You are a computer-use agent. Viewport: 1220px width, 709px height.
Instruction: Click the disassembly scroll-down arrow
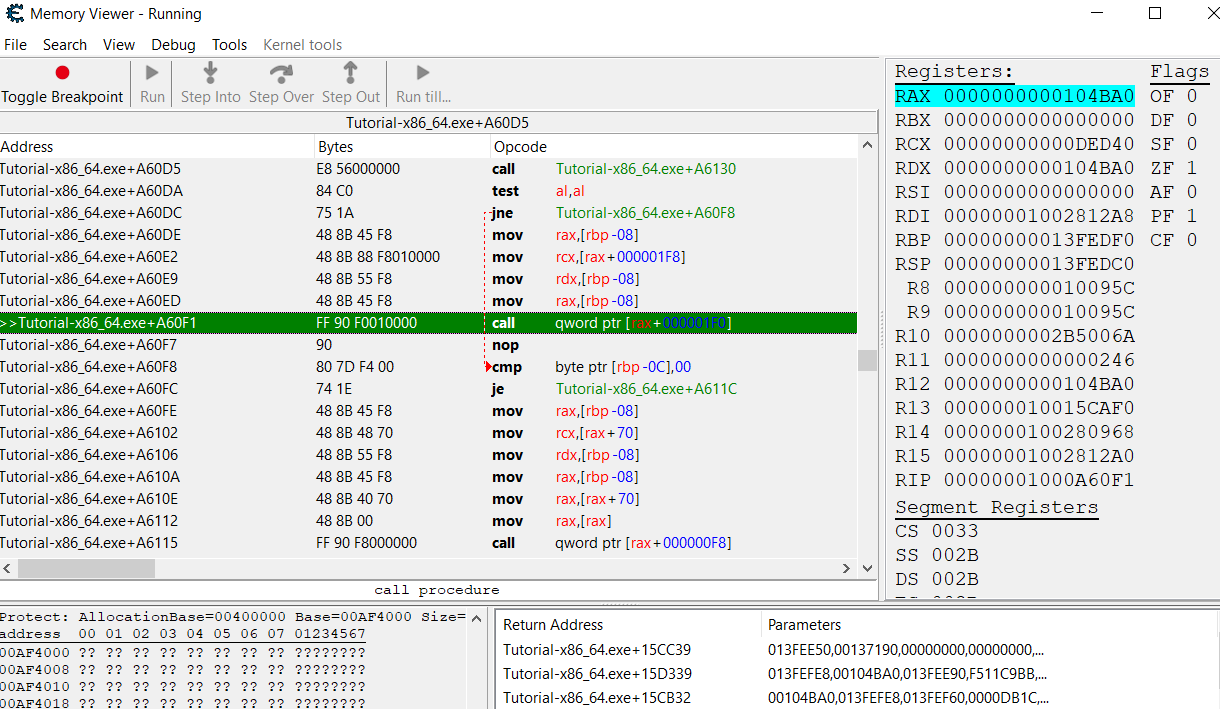click(x=867, y=568)
